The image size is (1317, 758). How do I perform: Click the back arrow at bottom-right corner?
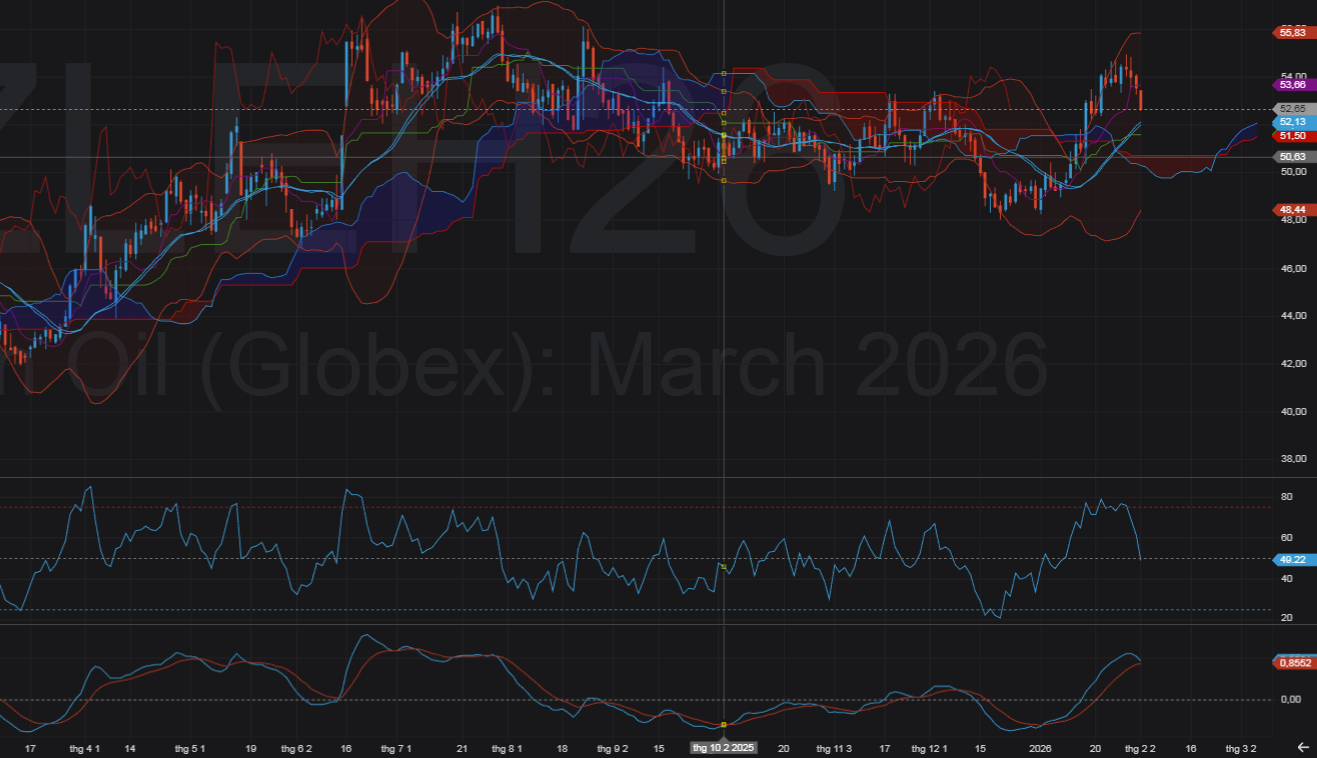(x=1302, y=747)
